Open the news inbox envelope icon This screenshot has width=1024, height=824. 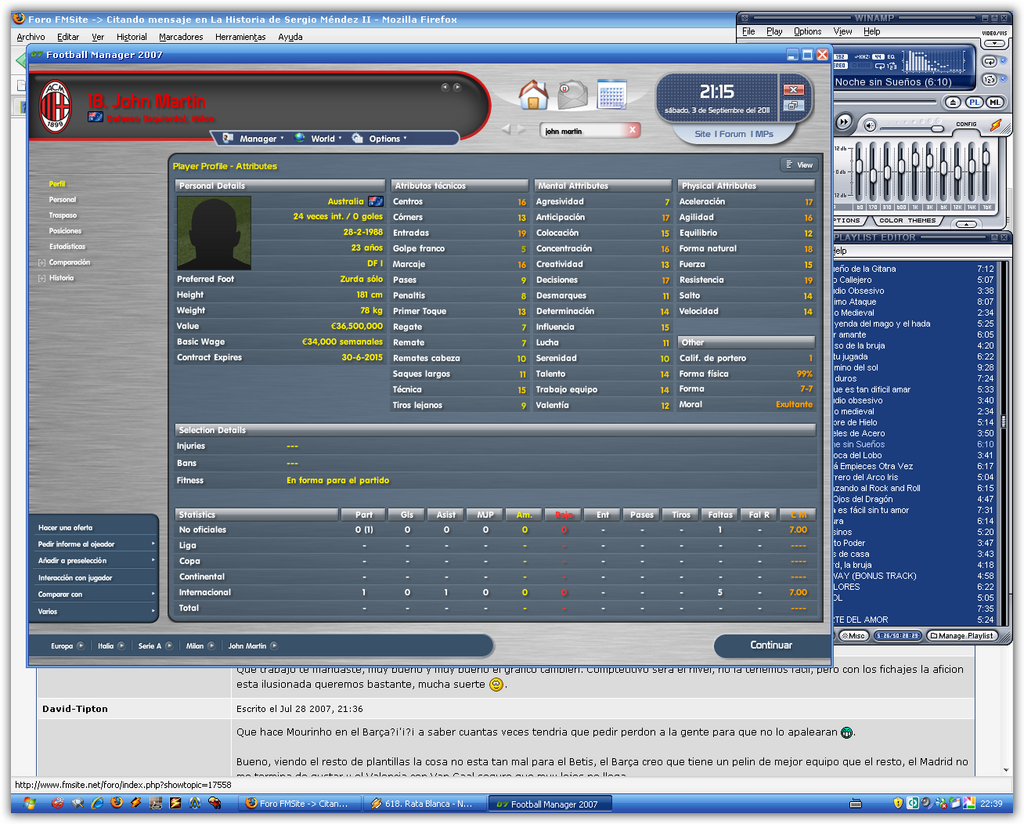click(x=572, y=95)
